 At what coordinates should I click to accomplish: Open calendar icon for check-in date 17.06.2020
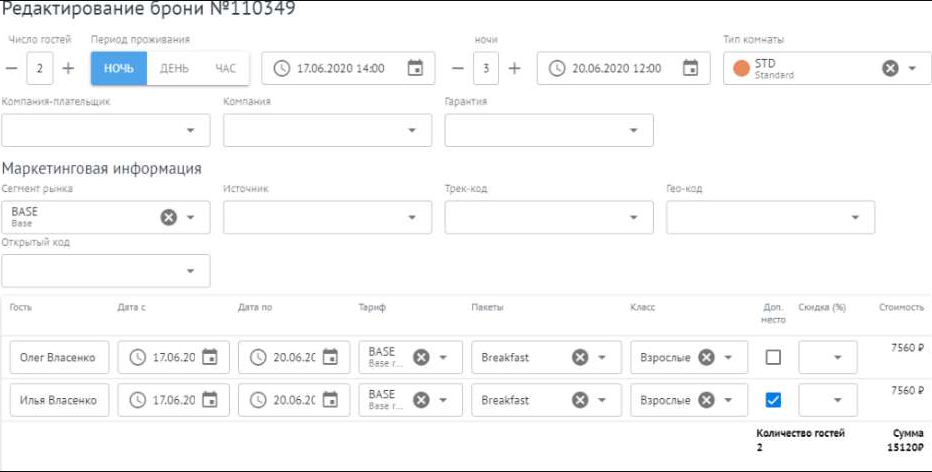tap(415, 68)
